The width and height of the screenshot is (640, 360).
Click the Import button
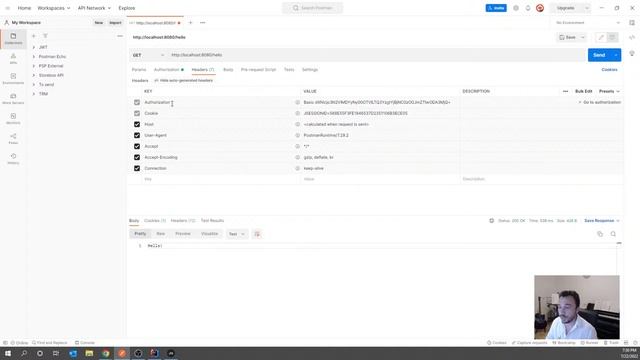pos(115,23)
